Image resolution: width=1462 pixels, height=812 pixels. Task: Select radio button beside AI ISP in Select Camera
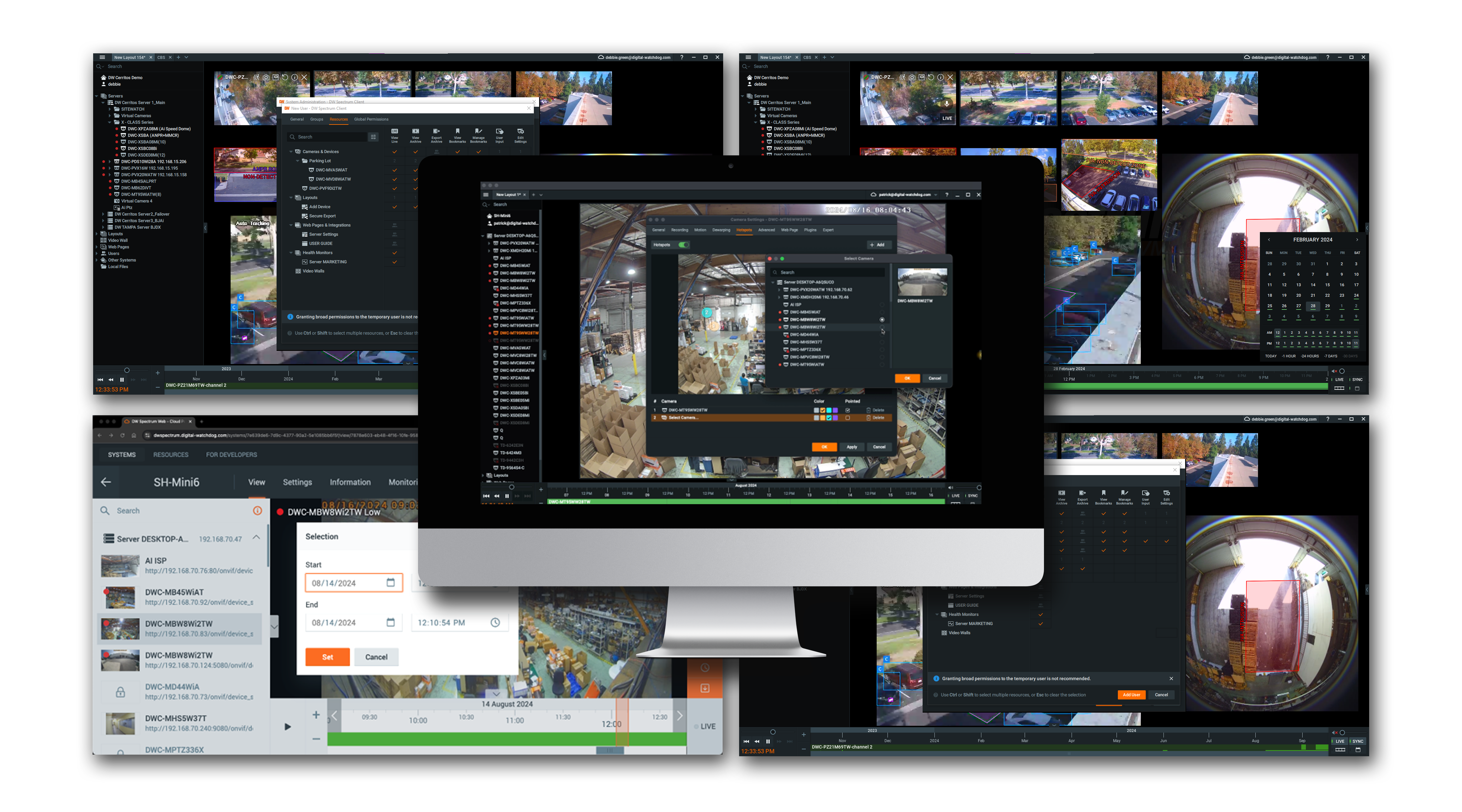[882, 305]
